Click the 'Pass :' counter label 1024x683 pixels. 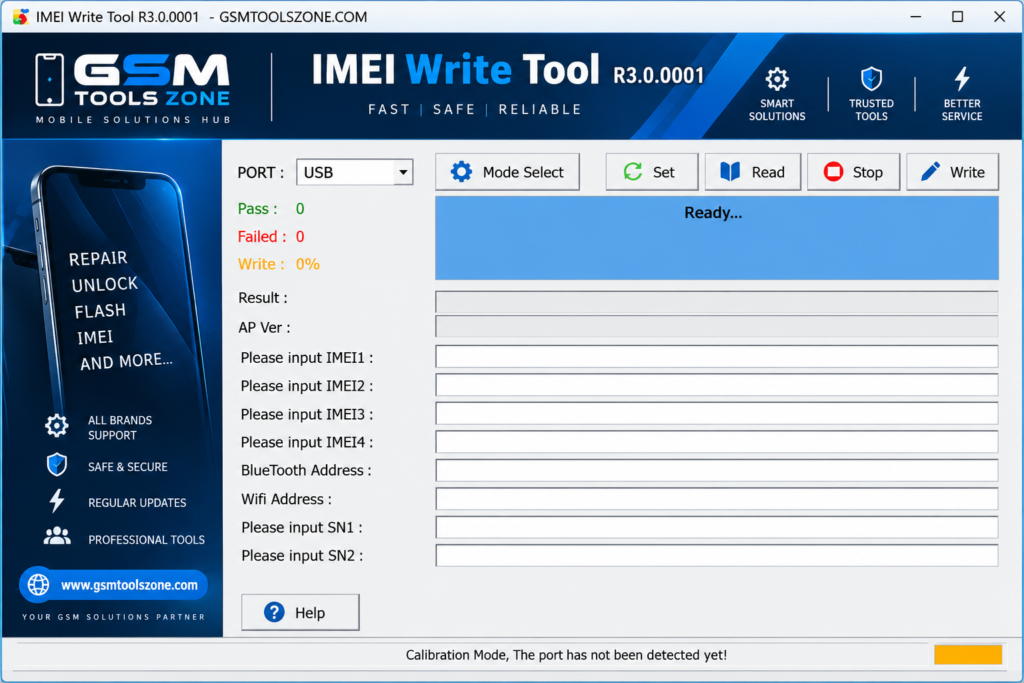click(257, 209)
